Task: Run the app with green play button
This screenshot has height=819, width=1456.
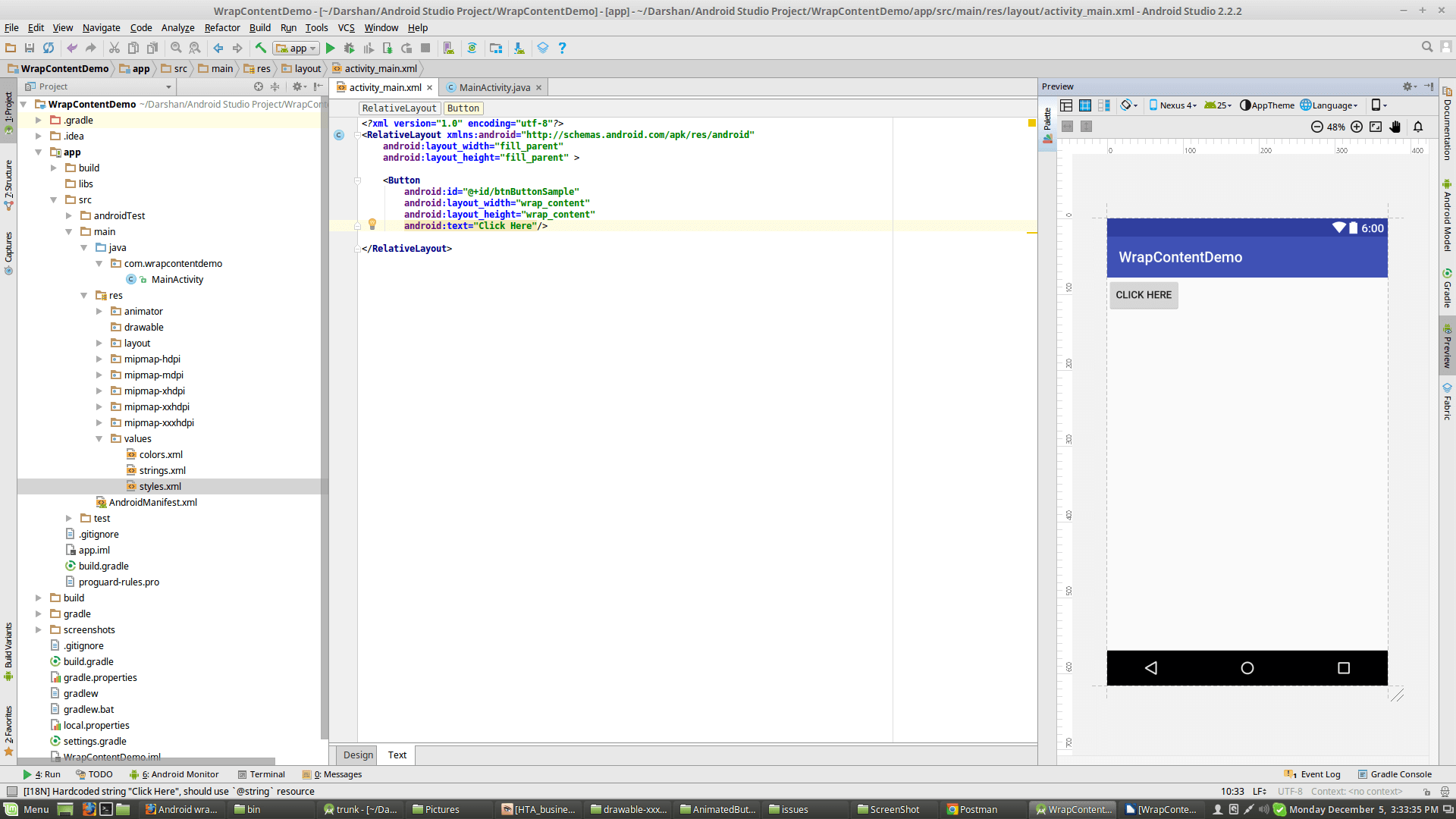Action: (331, 48)
